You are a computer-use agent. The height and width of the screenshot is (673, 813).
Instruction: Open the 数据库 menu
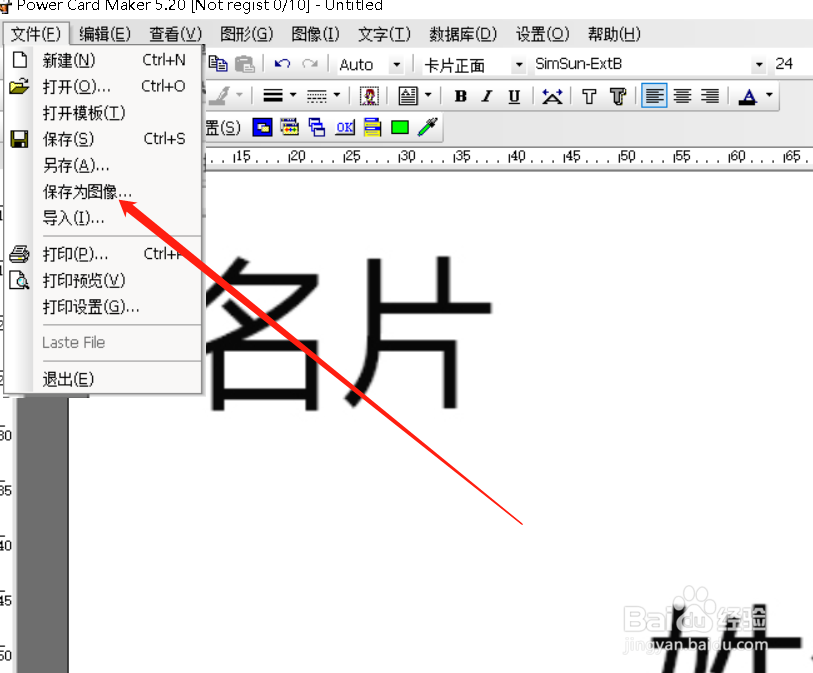pos(462,33)
